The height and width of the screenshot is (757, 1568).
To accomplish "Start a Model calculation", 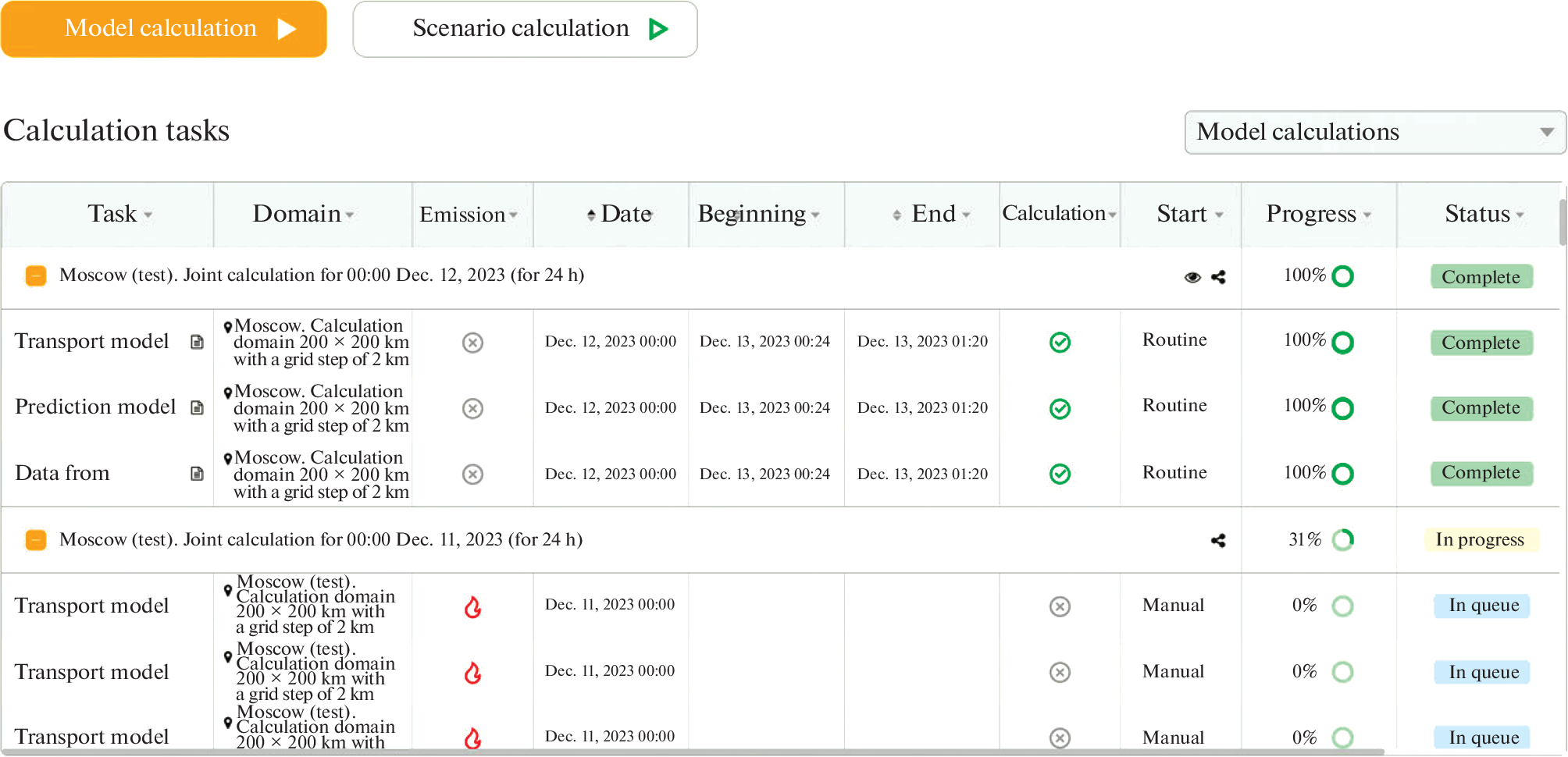I will [164, 29].
